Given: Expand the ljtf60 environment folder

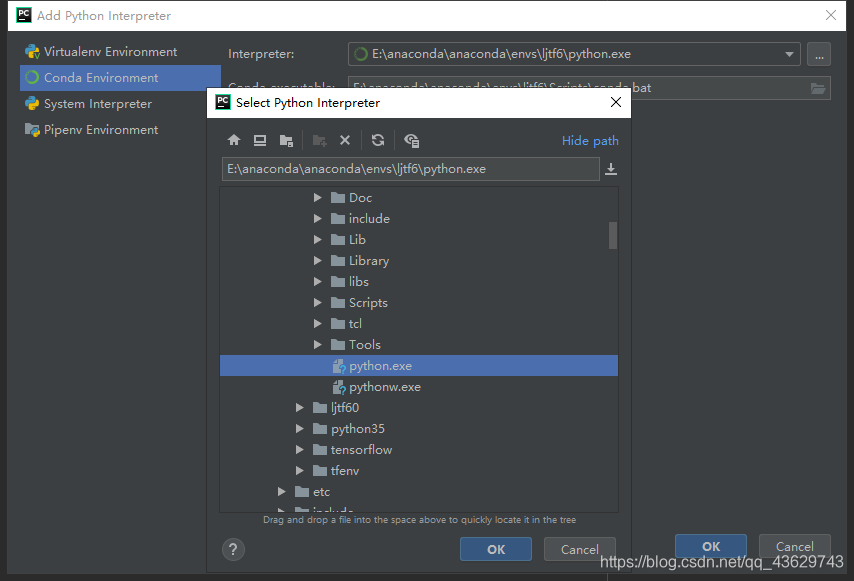Looking at the screenshot, I should coord(300,407).
